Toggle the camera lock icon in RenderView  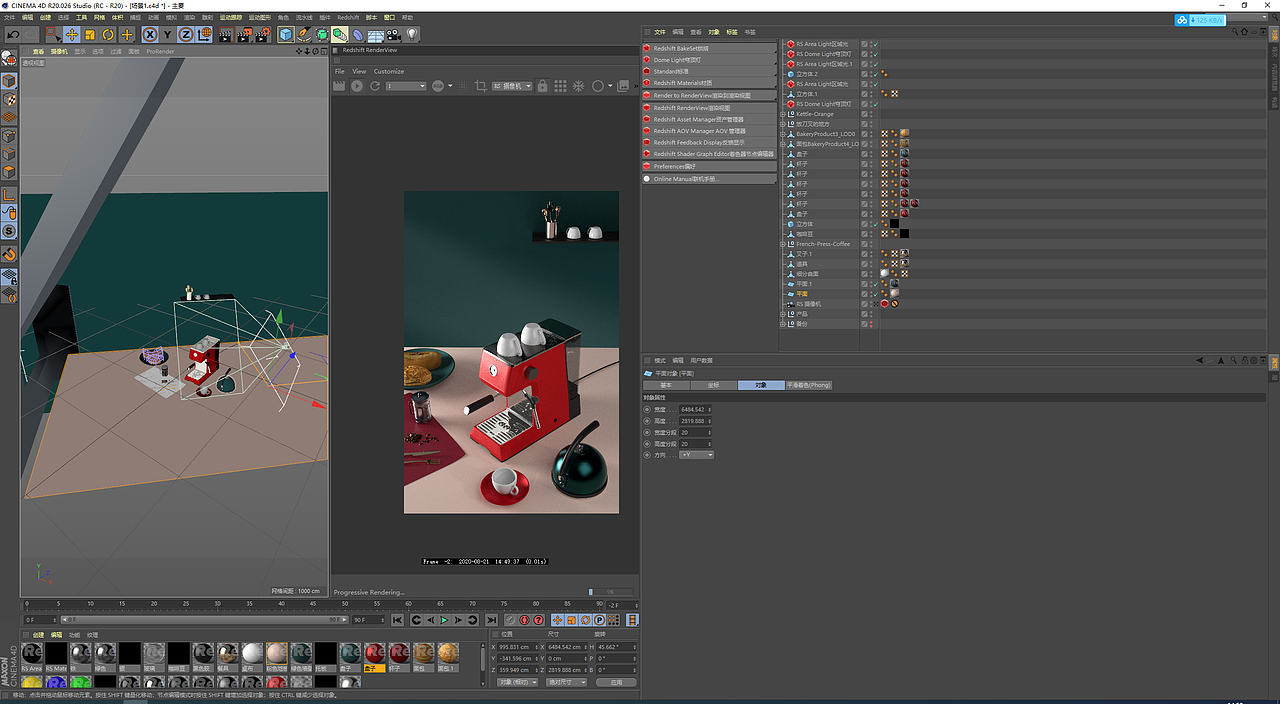(542, 86)
